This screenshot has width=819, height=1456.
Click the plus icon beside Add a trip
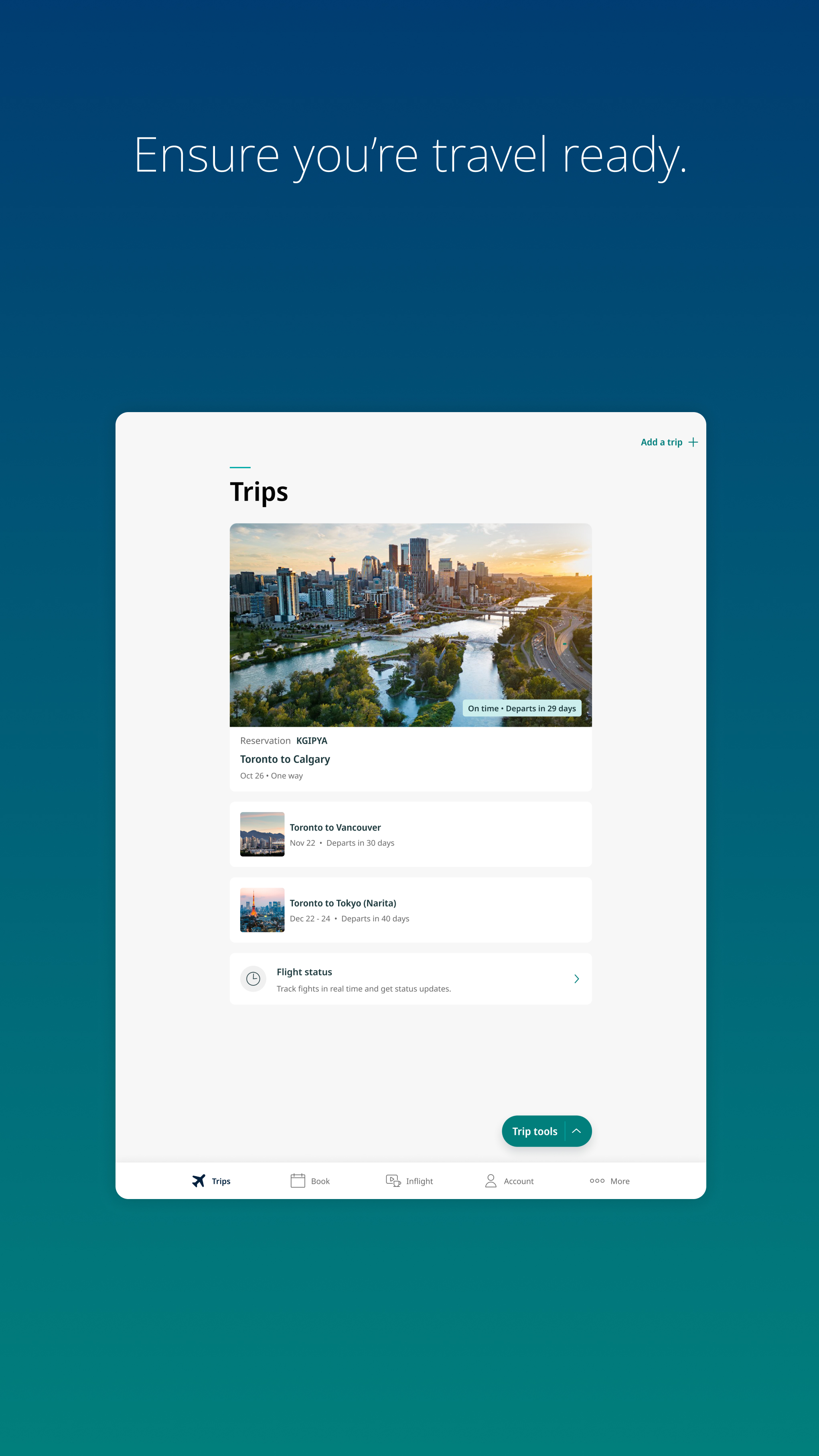(693, 442)
